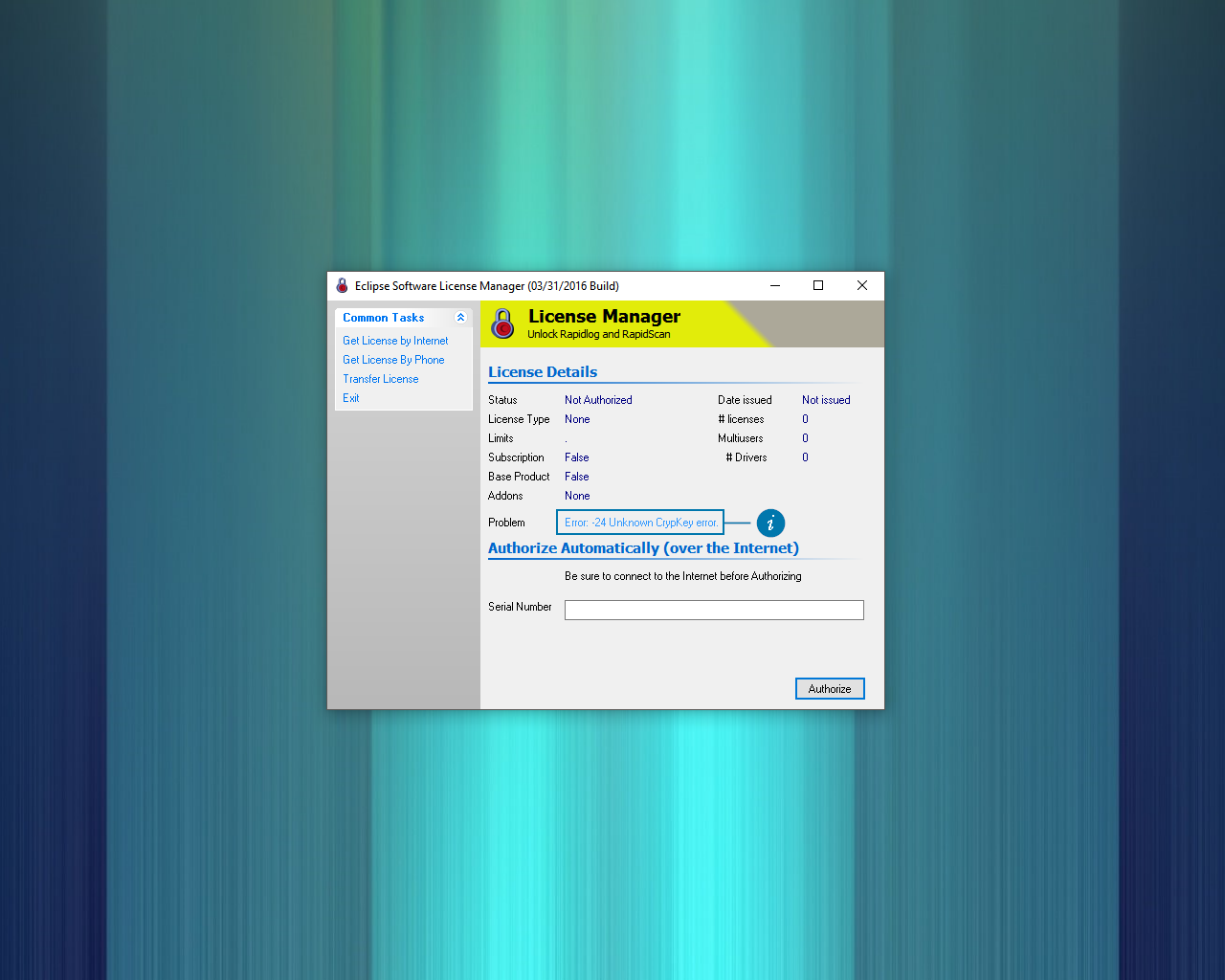
Task: Click the # licenses label
Action: pos(742,419)
